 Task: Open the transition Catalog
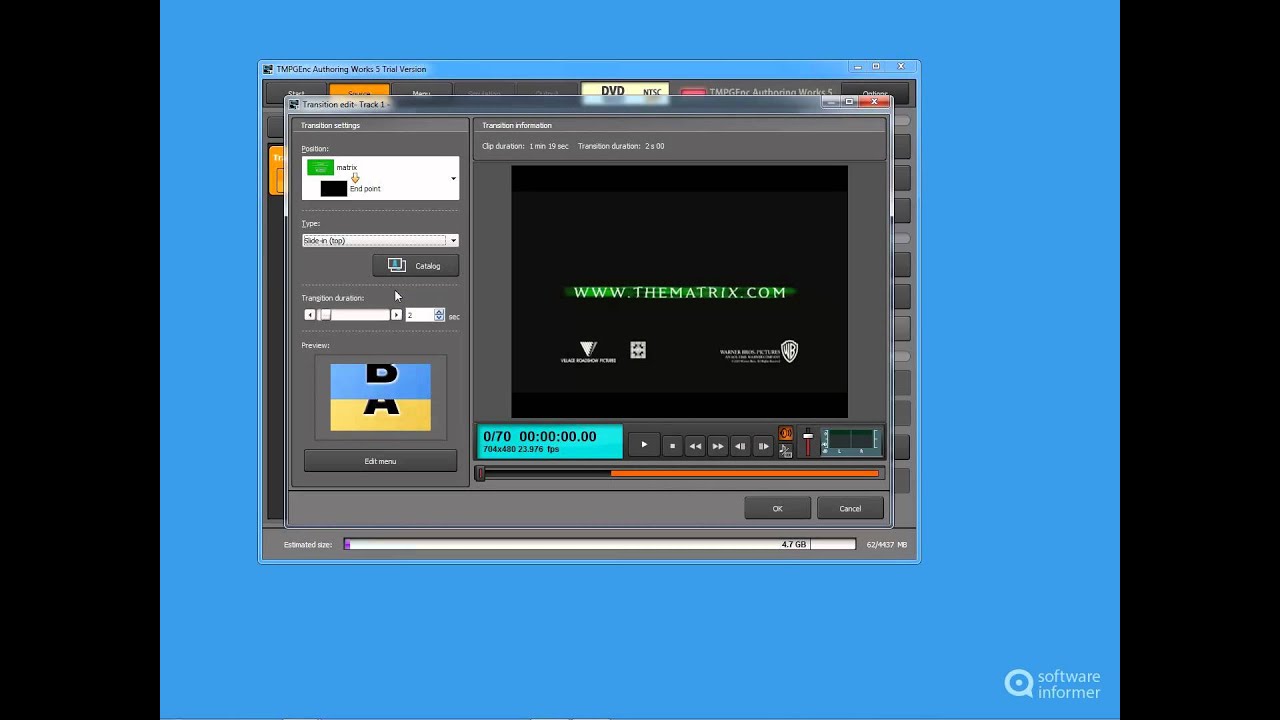pyautogui.click(x=415, y=265)
